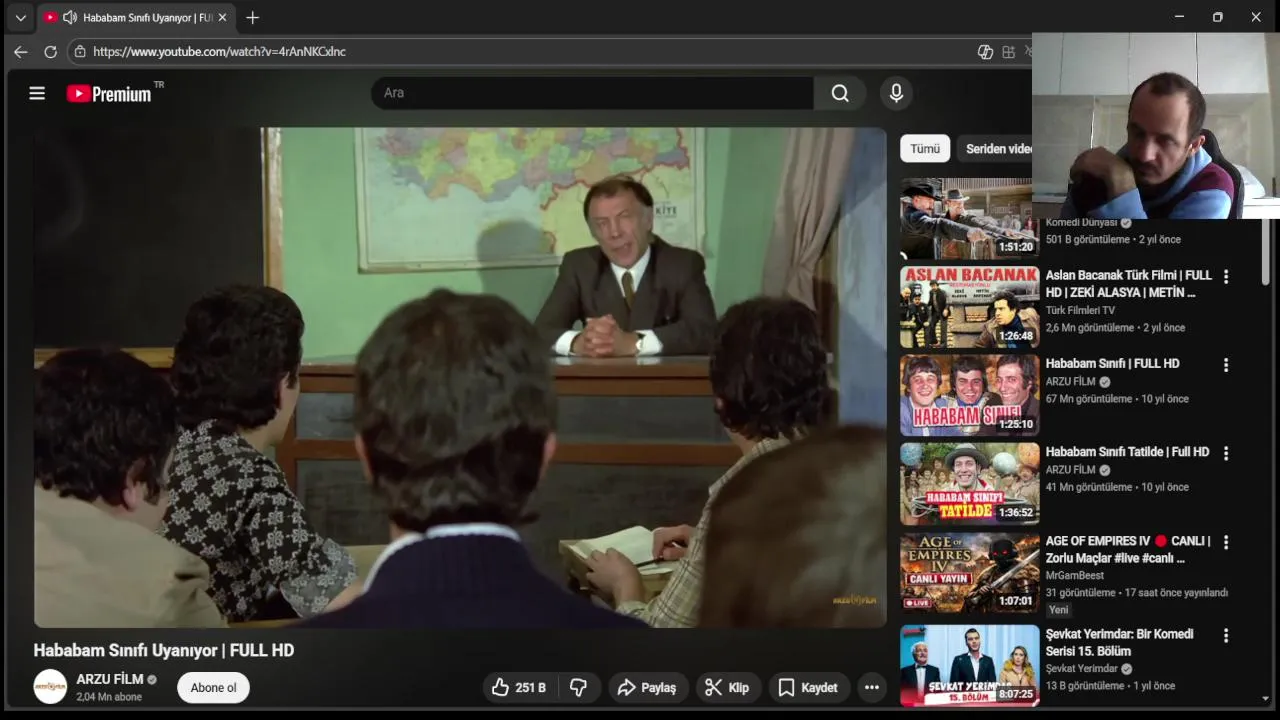Image resolution: width=1280 pixels, height=720 pixels.
Task: Open Aslan Bacanak video thumbnail
Action: pyautogui.click(x=969, y=306)
